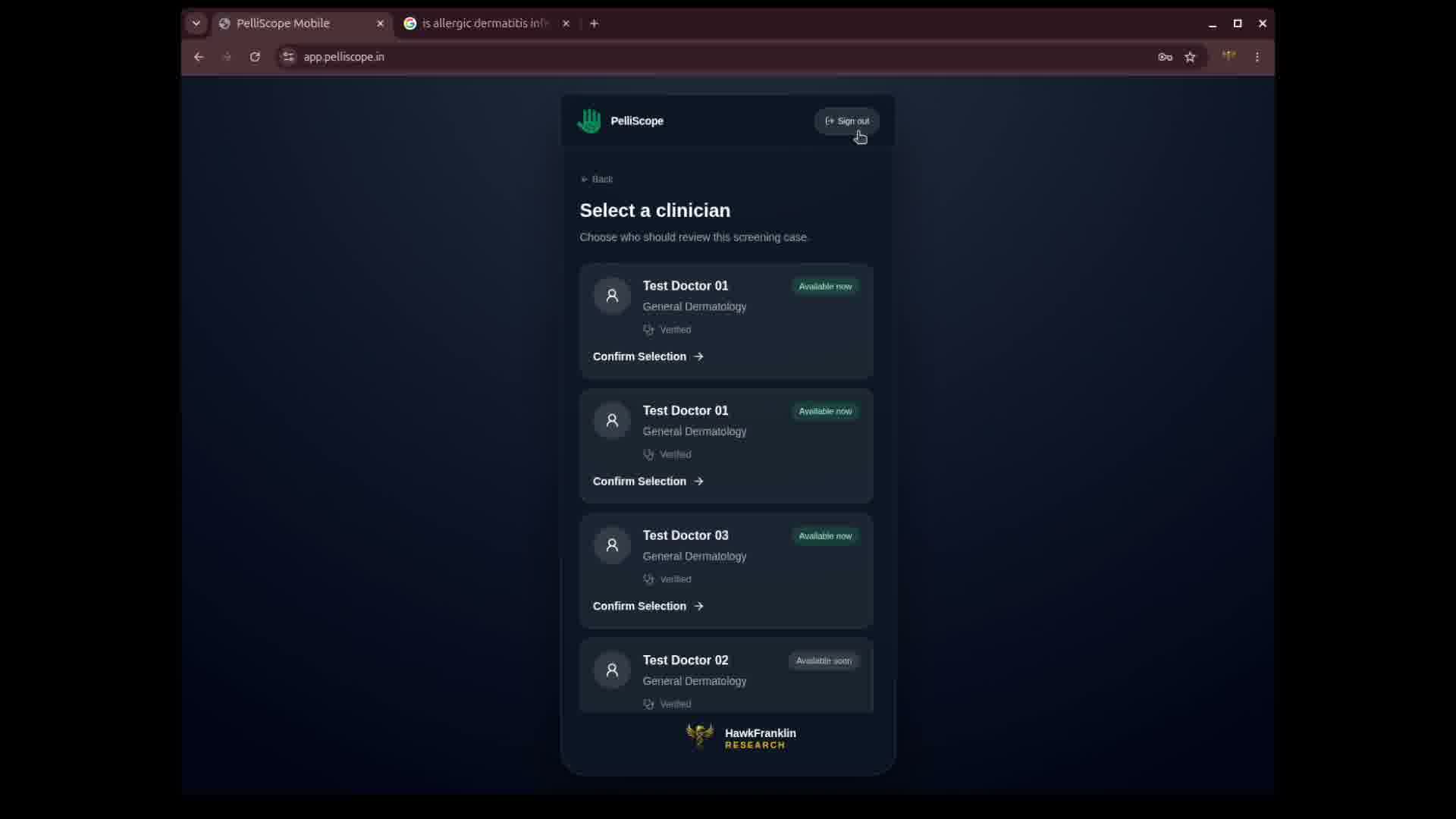Bookmark this page with the star icon
Image resolution: width=1456 pixels, height=819 pixels.
(1191, 57)
